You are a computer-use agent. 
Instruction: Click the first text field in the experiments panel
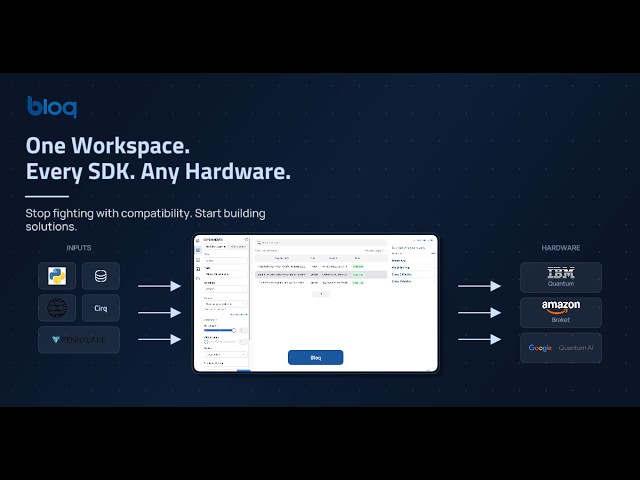point(226,260)
